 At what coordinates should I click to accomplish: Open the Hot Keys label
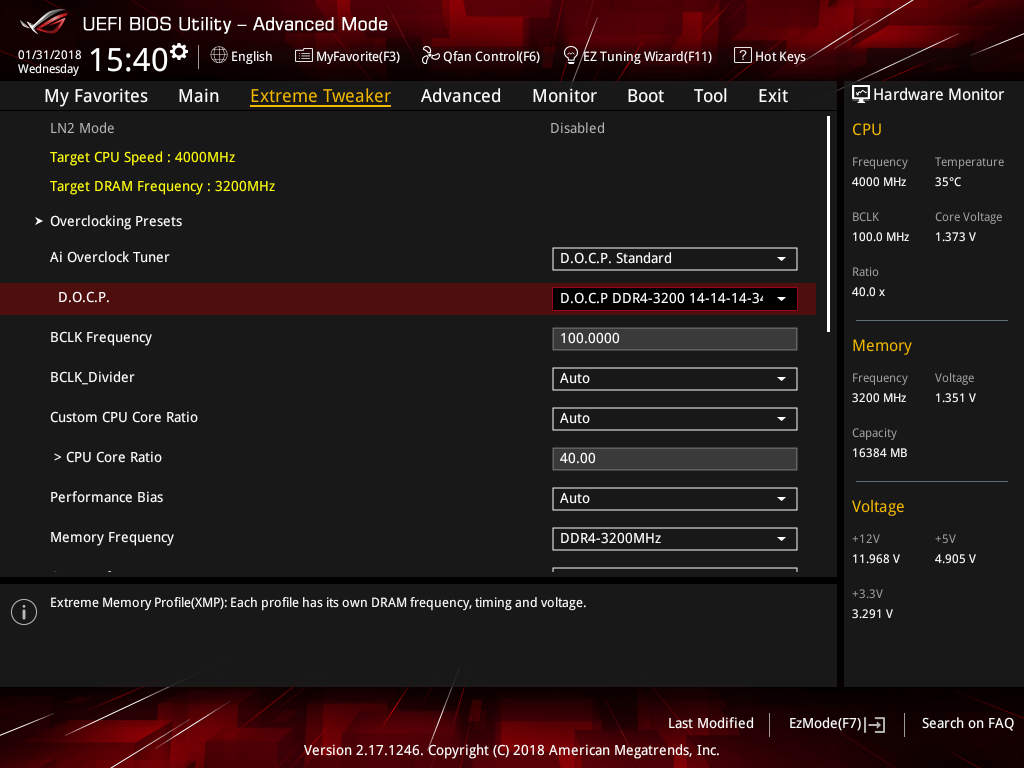pos(780,57)
